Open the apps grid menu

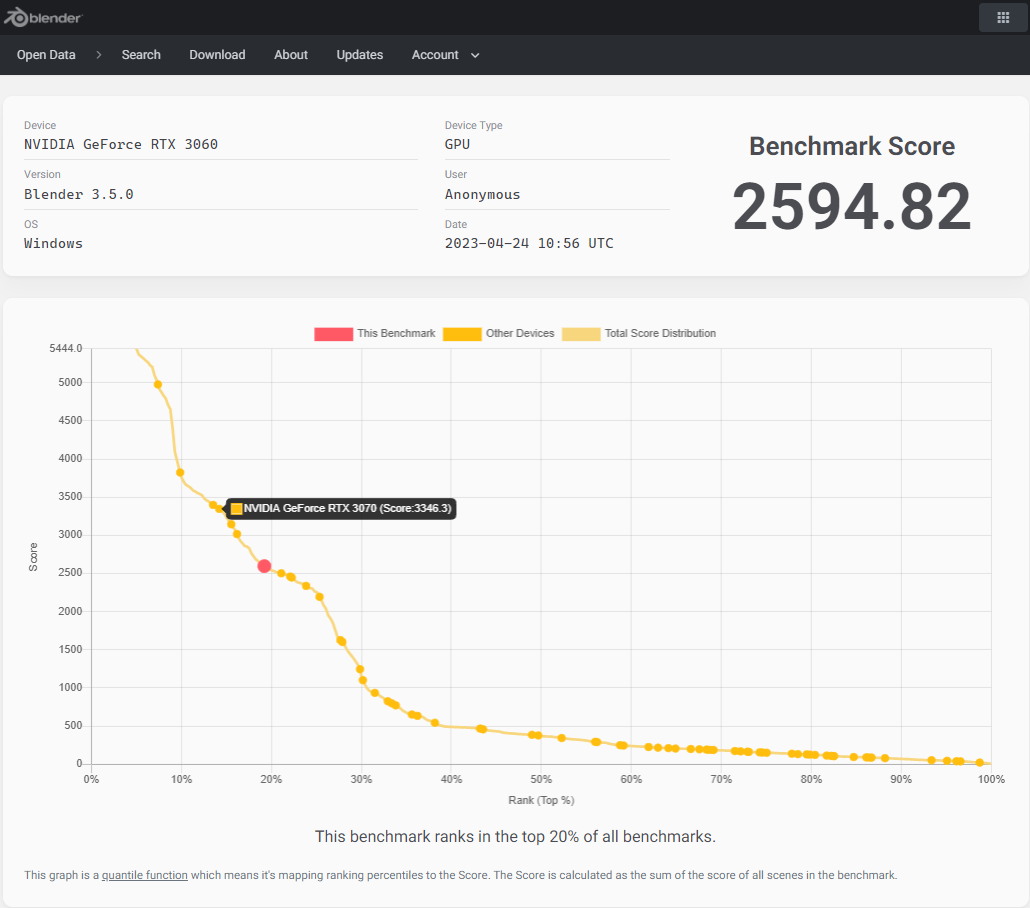[x=1002, y=18]
